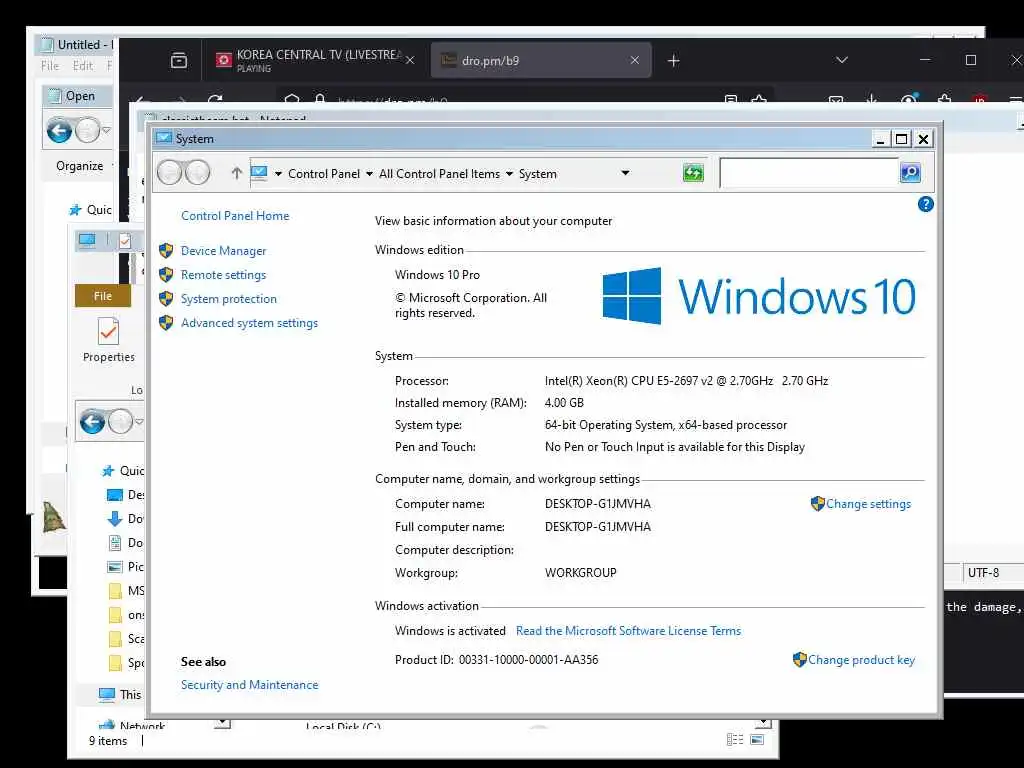This screenshot has width=1024, height=768.
Task: Expand dropdown arrow after All Control Panel Items
Action: [509, 174]
